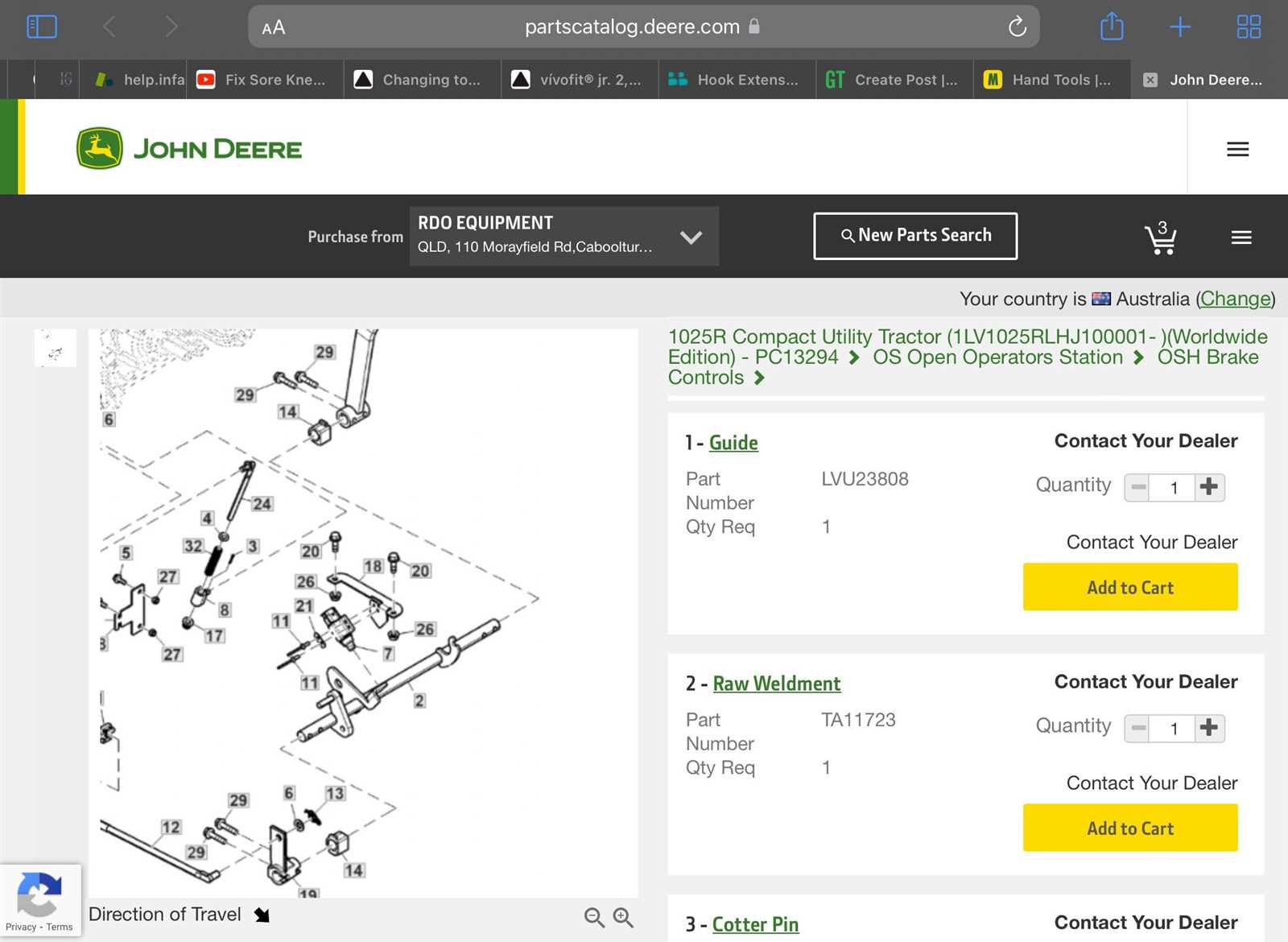
Task: Open reCAPTCHA Privacy link
Action: (x=21, y=927)
